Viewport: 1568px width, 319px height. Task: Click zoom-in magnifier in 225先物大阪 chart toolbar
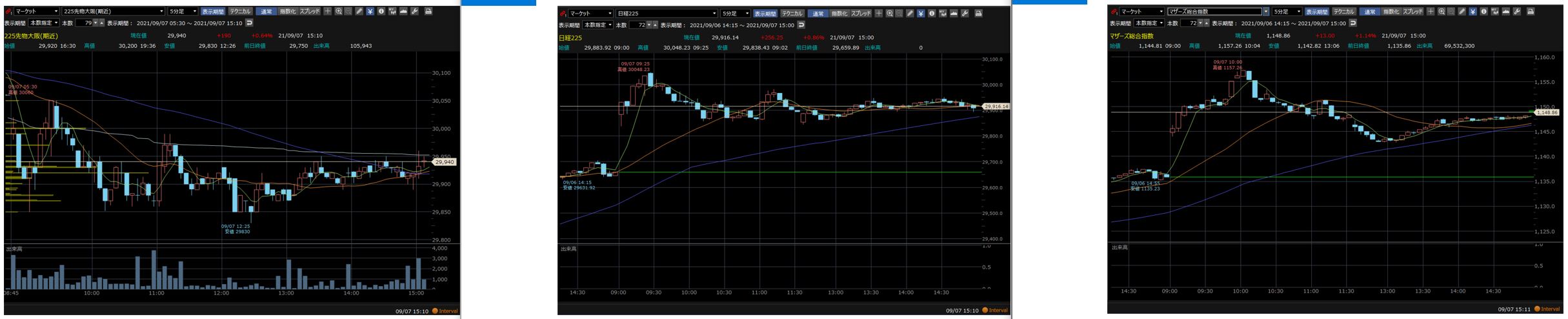click(338, 12)
